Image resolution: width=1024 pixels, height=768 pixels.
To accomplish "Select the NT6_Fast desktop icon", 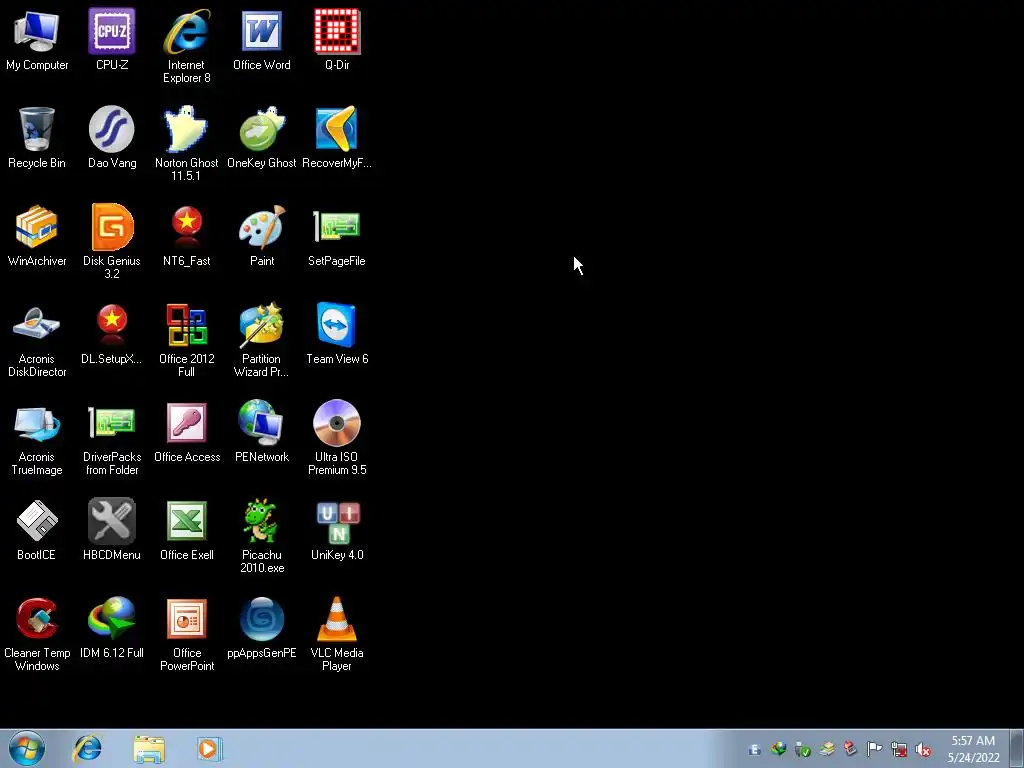I will pyautogui.click(x=187, y=235).
